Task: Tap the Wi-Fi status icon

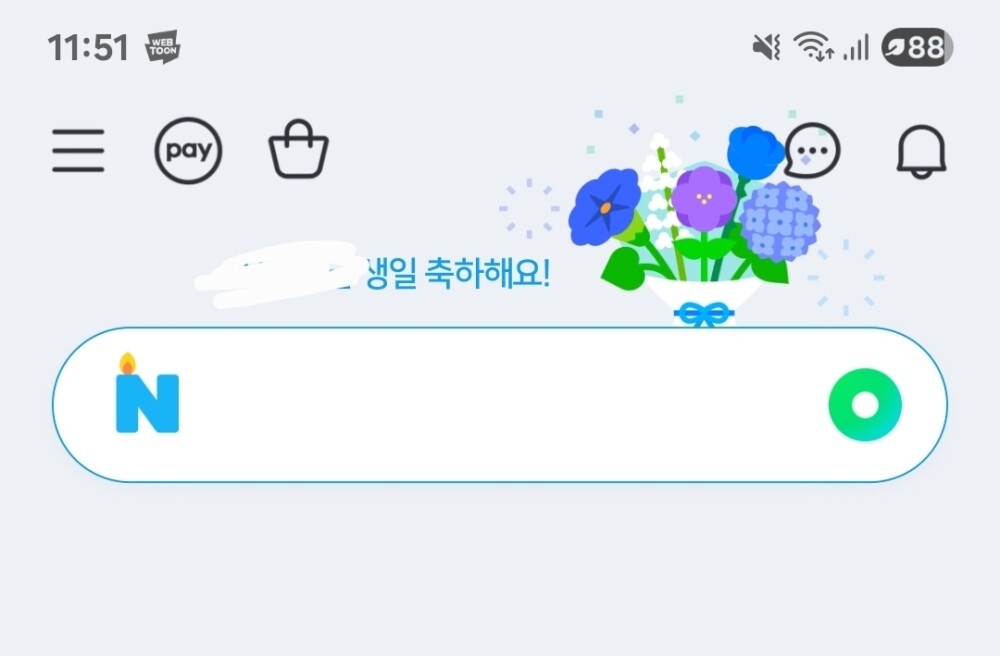Action: pyautogui.click(x=813, y=47)
